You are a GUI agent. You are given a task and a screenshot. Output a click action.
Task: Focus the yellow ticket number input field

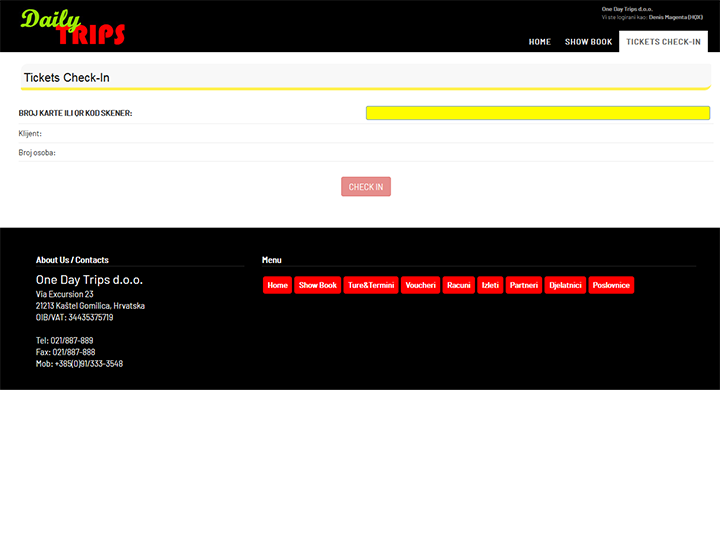tap(537, 113)
